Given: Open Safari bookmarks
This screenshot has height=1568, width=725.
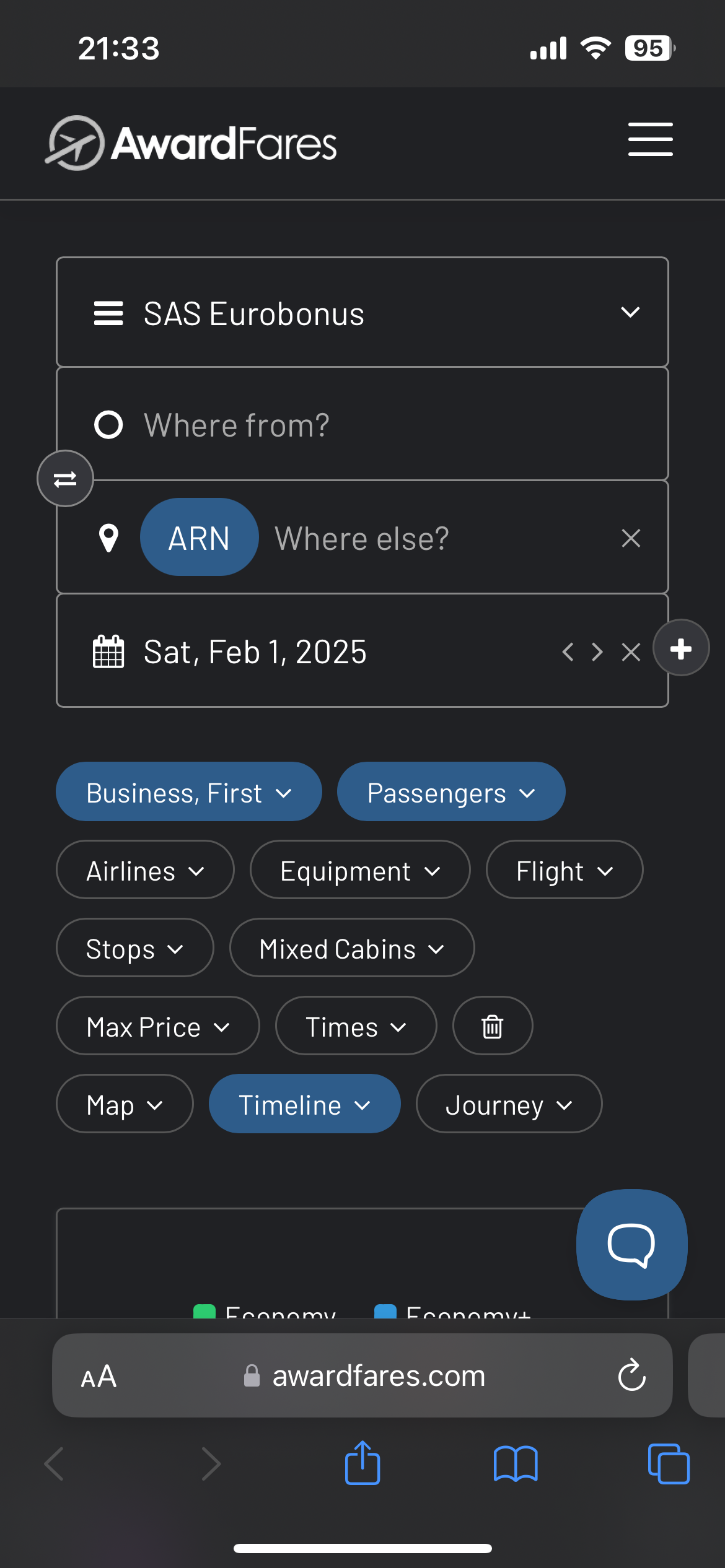Looking at the screenshot, I should [x=516, y=1464].
